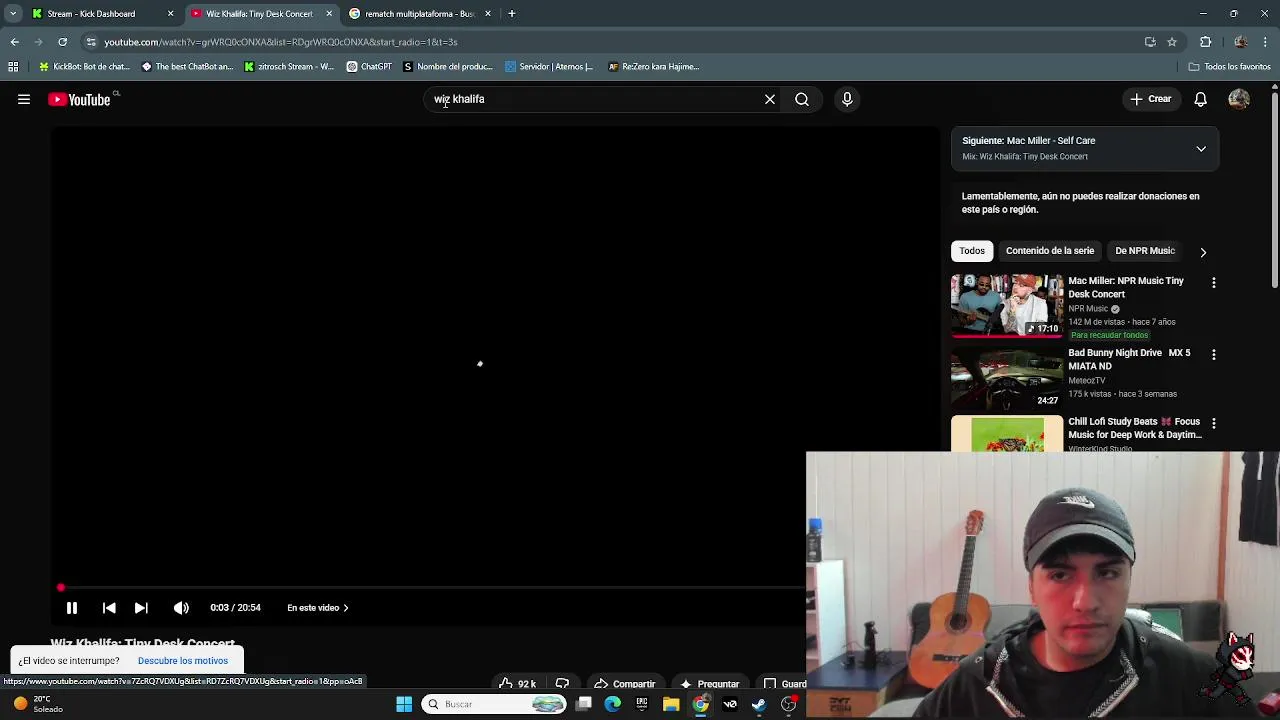Open Mac Miller Tiny Desk thumbnail
Screen dimensions: 1280x720
pos(1007,305)
